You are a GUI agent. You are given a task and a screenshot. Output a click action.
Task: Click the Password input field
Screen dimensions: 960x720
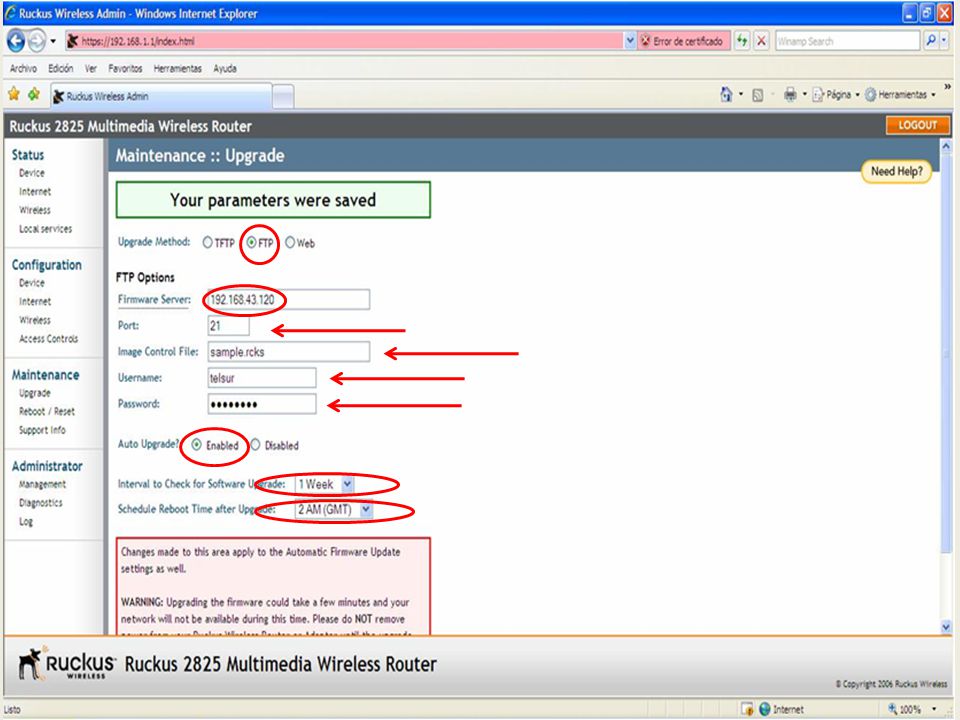coord(261,404)
